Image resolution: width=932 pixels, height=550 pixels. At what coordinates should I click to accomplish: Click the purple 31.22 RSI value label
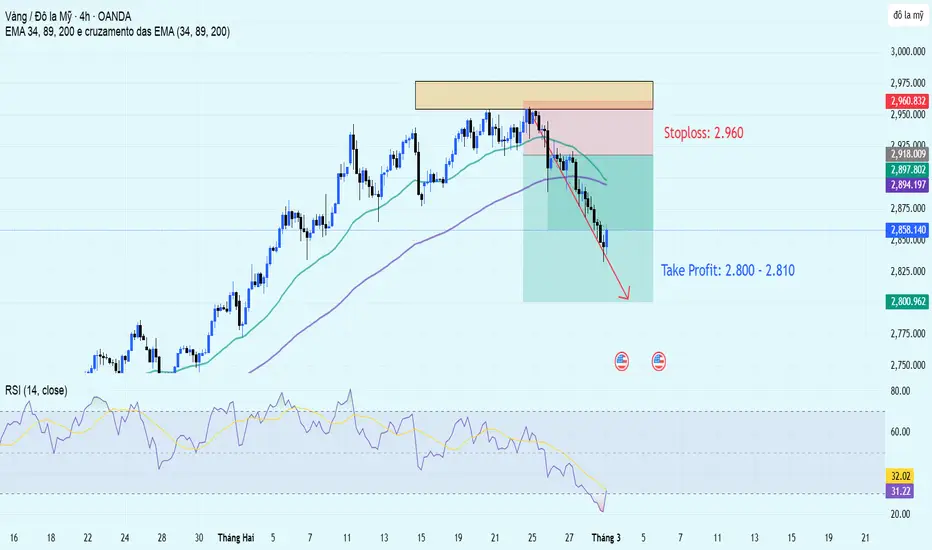[x=900, y=491]
